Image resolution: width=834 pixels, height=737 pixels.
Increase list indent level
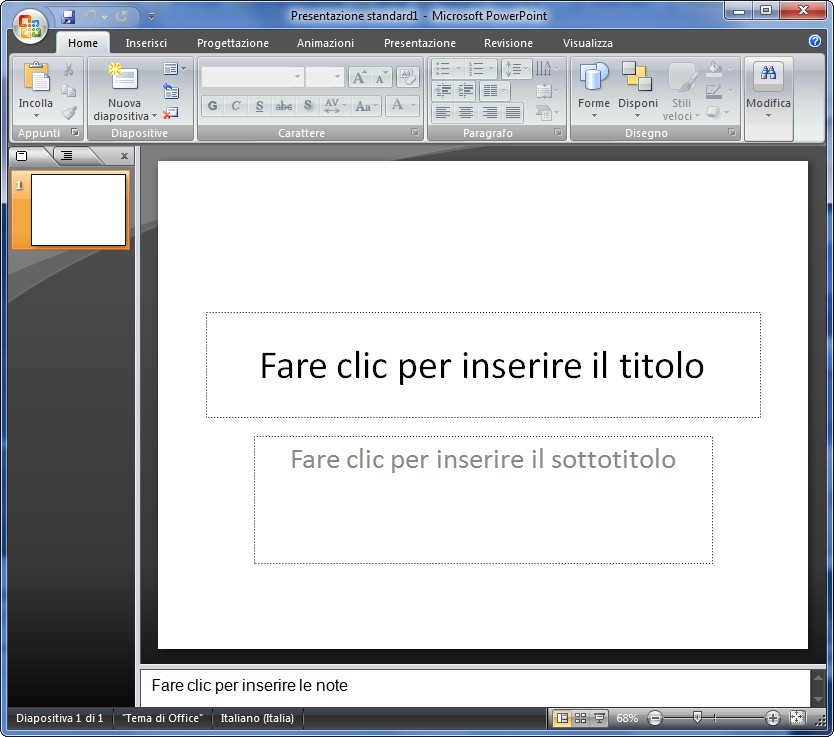click(465, 90)
